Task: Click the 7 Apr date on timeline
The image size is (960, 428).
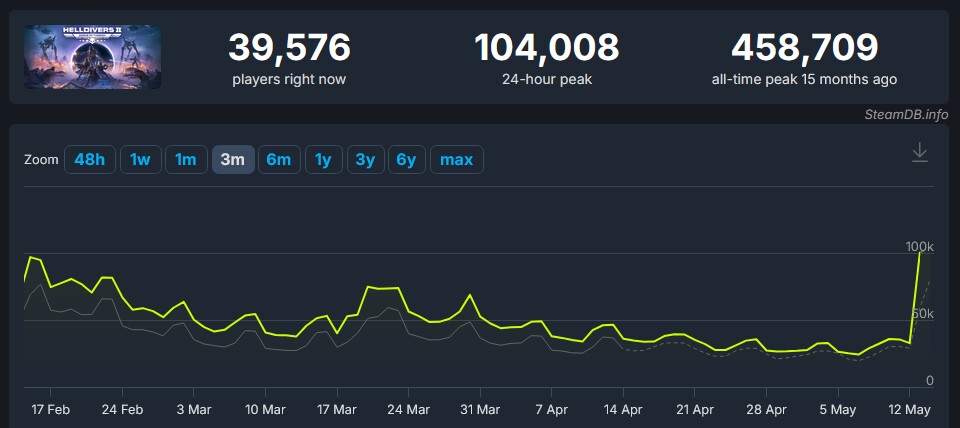Action: tap(552, 410)
